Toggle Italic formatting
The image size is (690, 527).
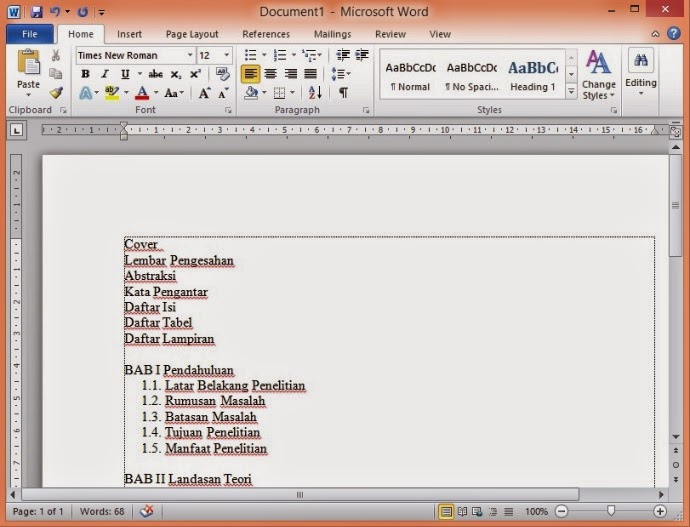click(x=105, y=74)
